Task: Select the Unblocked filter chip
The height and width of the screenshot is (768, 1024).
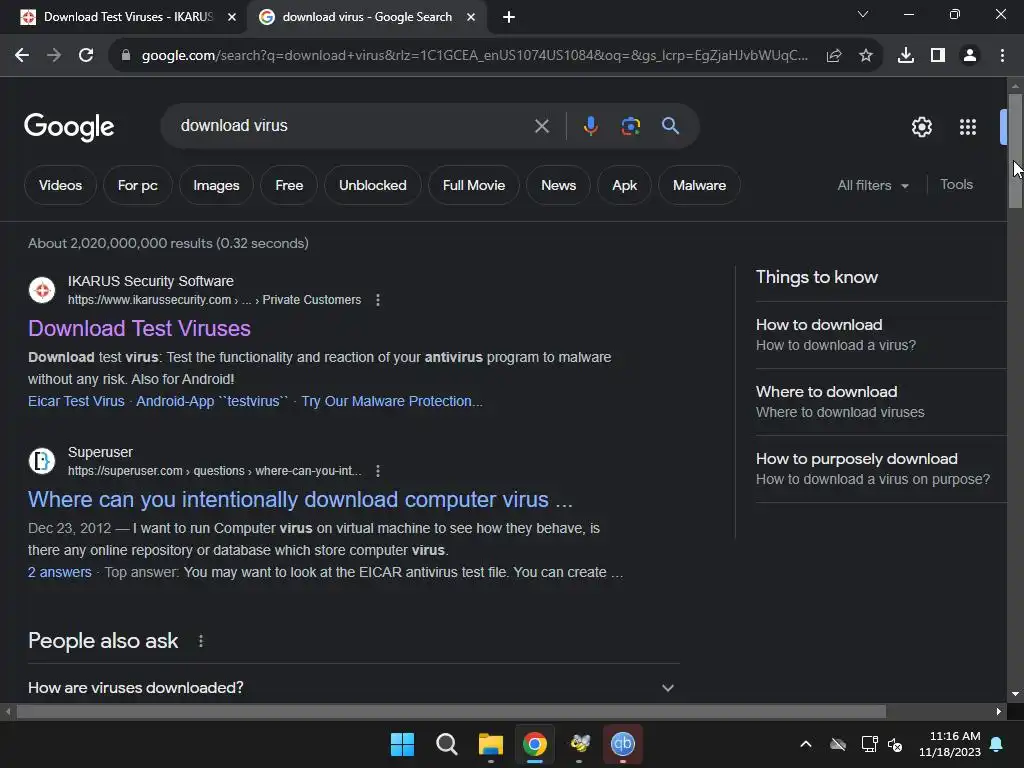Action: click(372, 185)
